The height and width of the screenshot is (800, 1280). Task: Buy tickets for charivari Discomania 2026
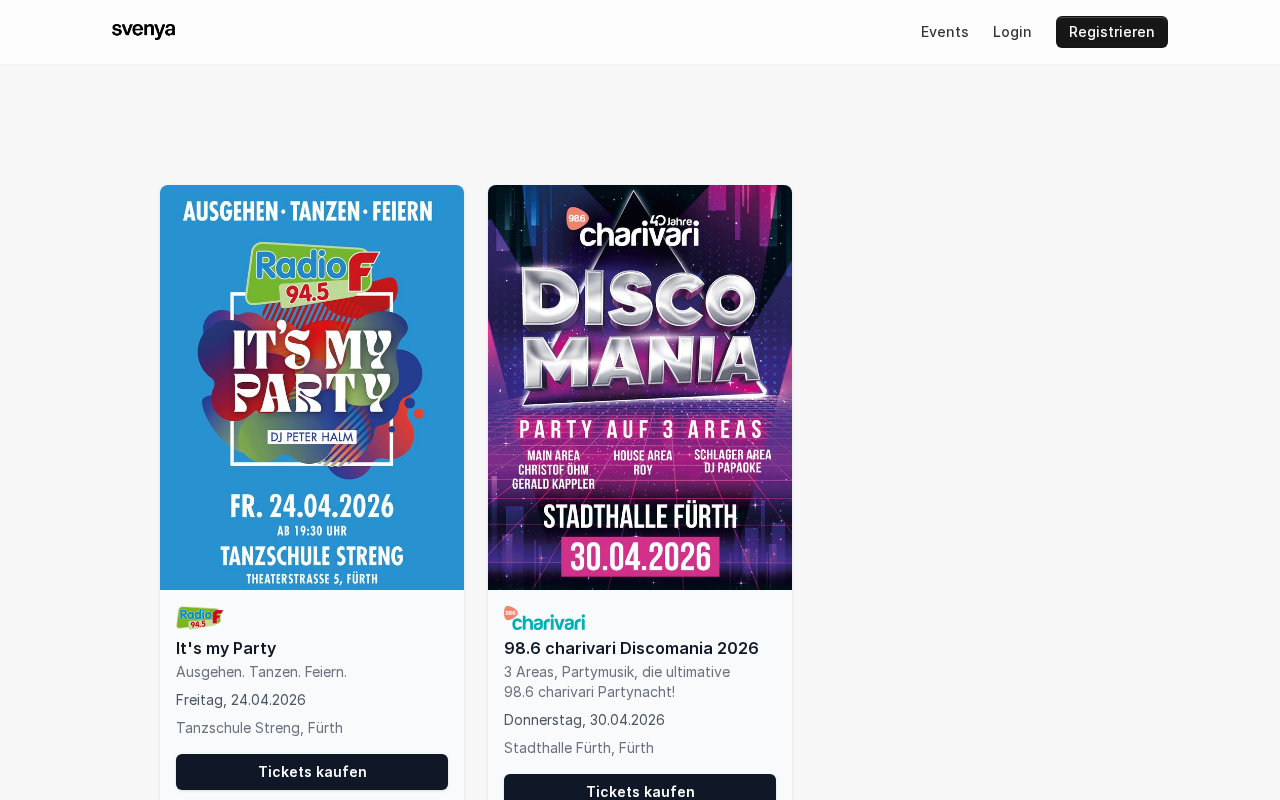pos(640,790)
